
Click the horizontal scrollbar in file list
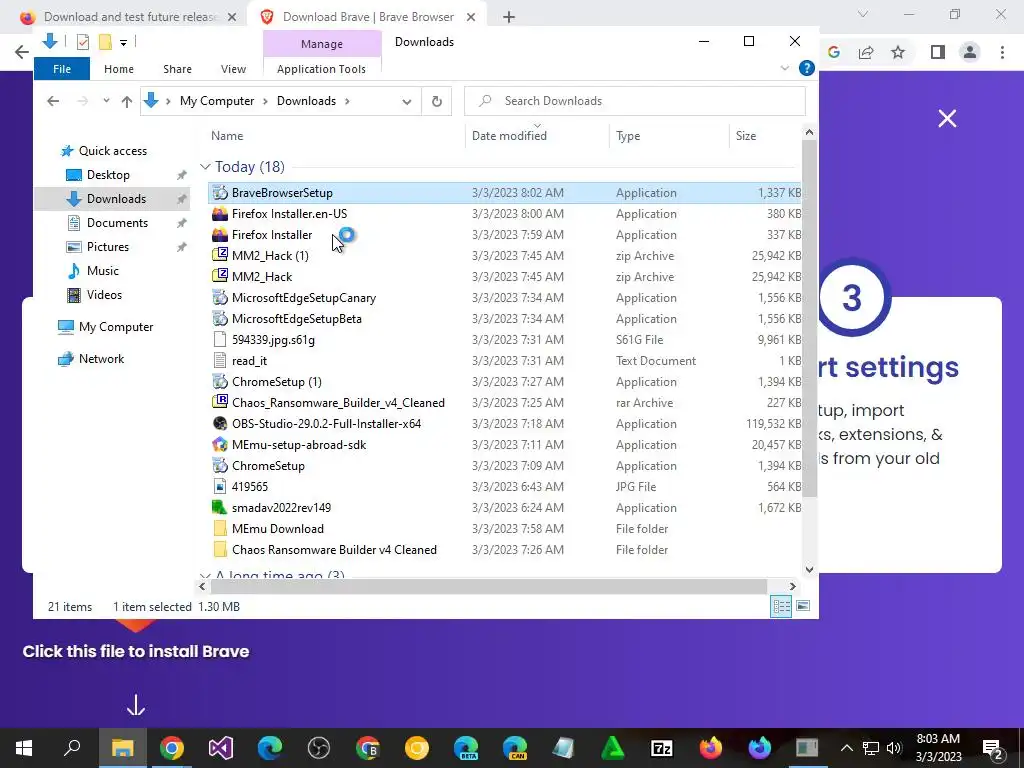pos(488,586)
